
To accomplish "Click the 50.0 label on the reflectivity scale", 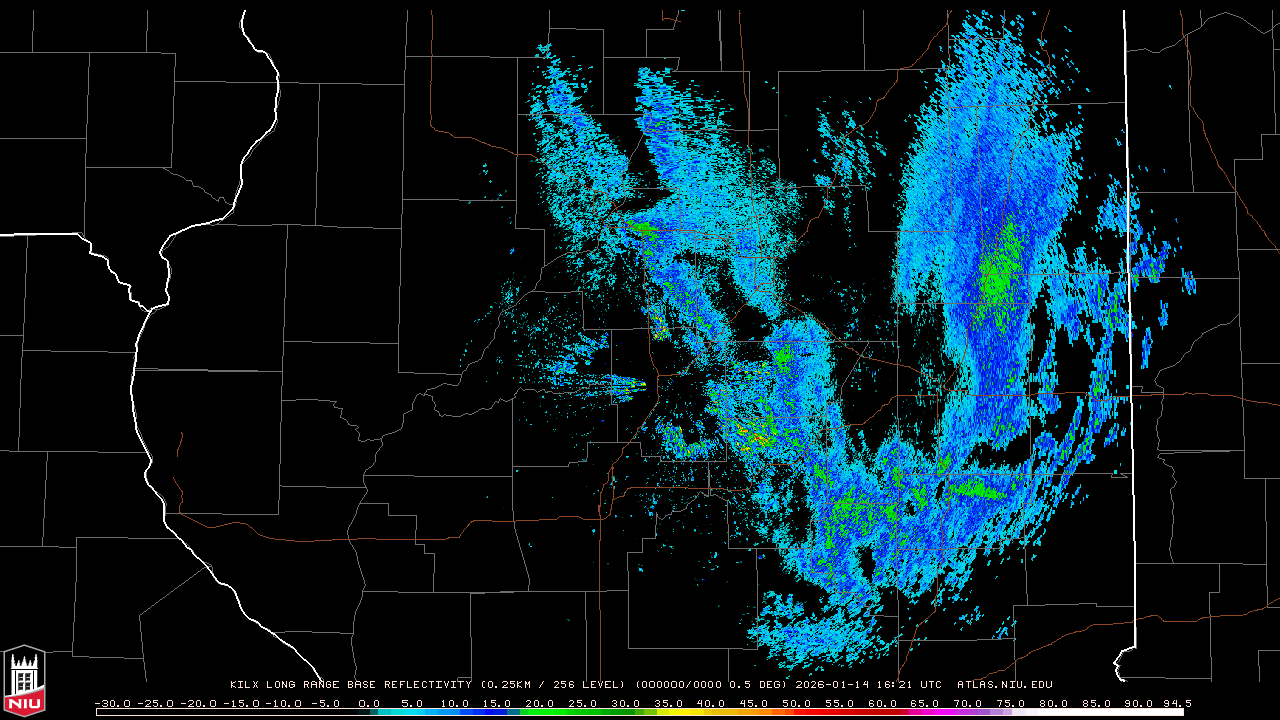I will 796,703.
